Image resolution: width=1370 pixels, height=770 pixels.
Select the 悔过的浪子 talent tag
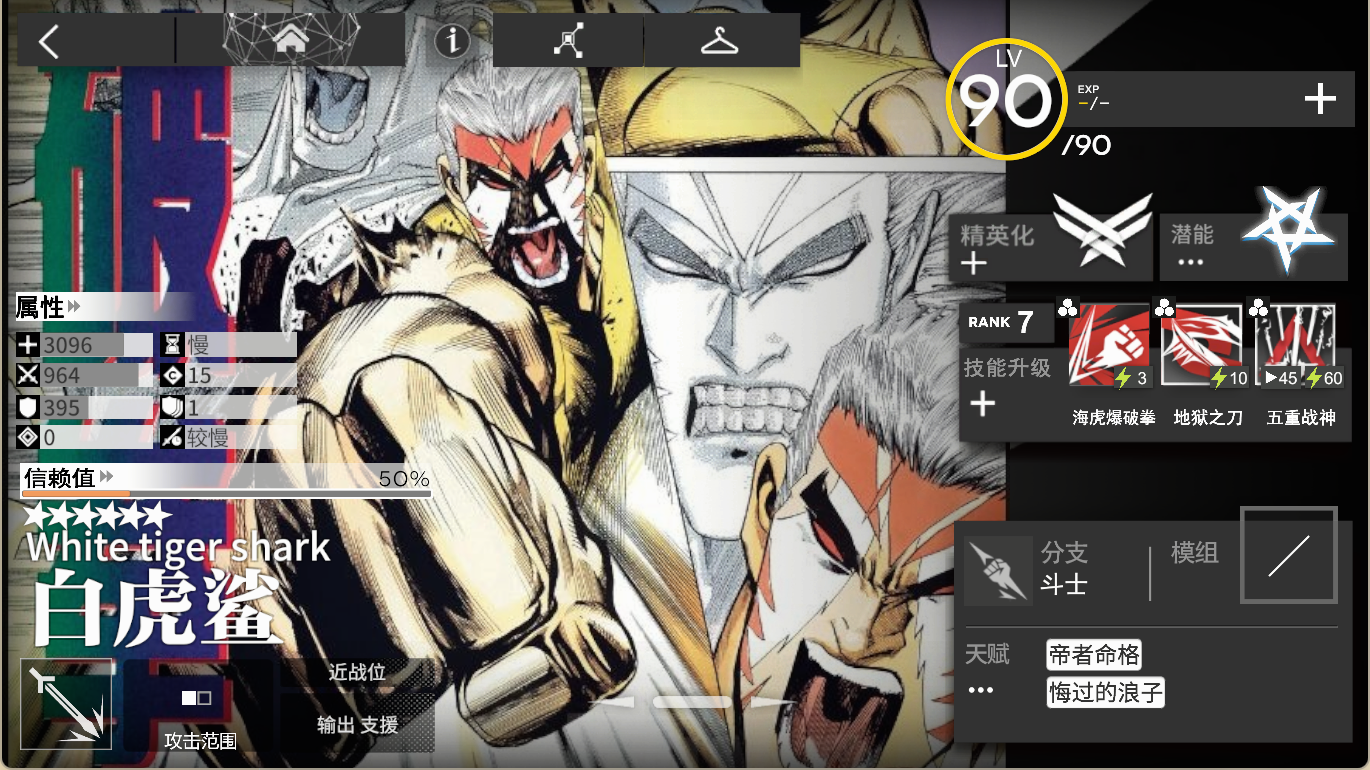[1106, 692]
